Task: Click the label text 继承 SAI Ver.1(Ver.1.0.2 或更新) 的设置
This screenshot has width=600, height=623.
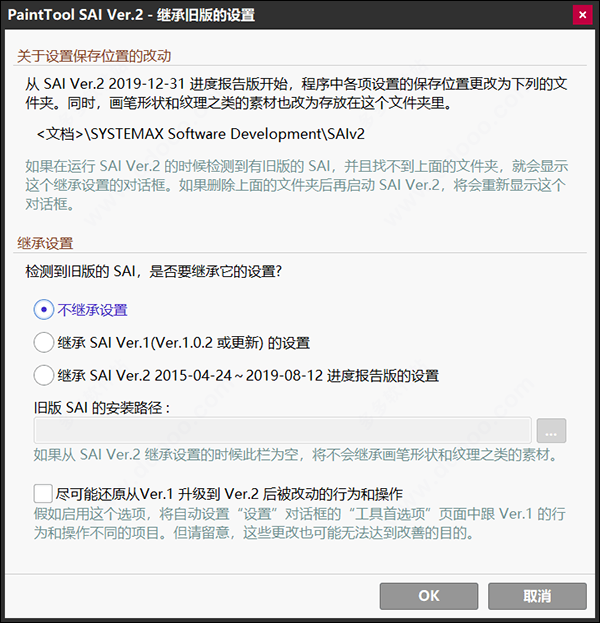Action: click(184, 342)
